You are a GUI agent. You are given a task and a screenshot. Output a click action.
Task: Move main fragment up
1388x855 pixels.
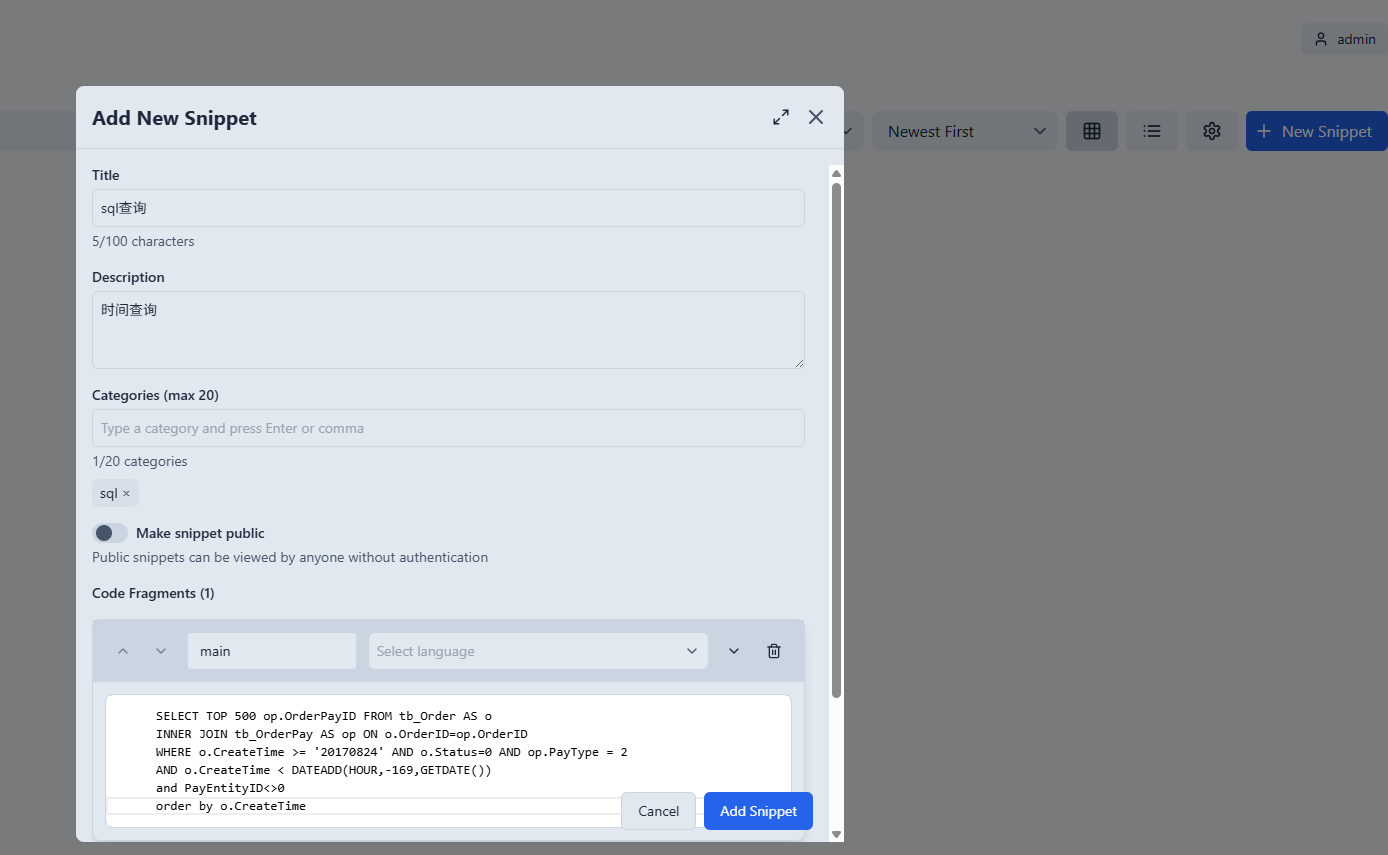(x=123, y=651)
